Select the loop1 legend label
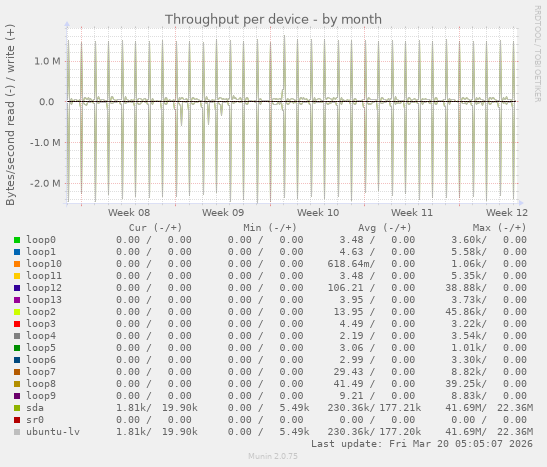The image size is (547, 467). 41,252
